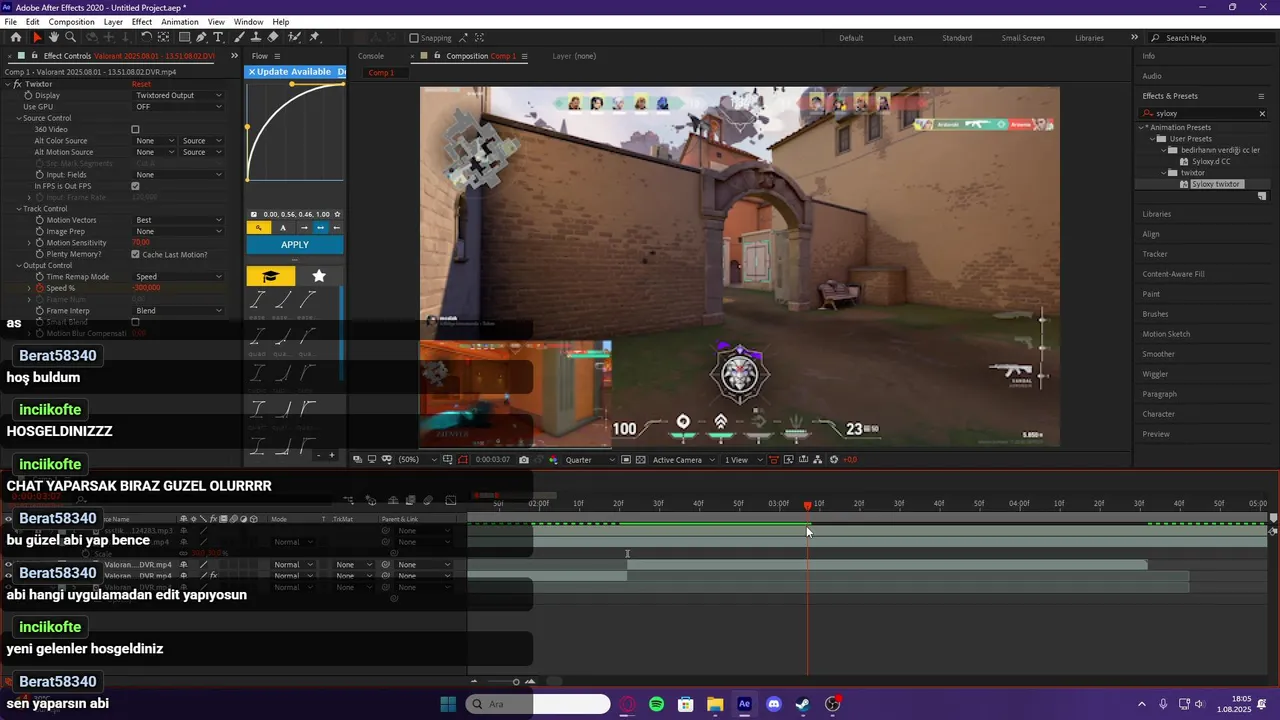Viewport: 1280px width, 720px height.
Task: Select the Eraser tool
Action: (x=273, y=37)
